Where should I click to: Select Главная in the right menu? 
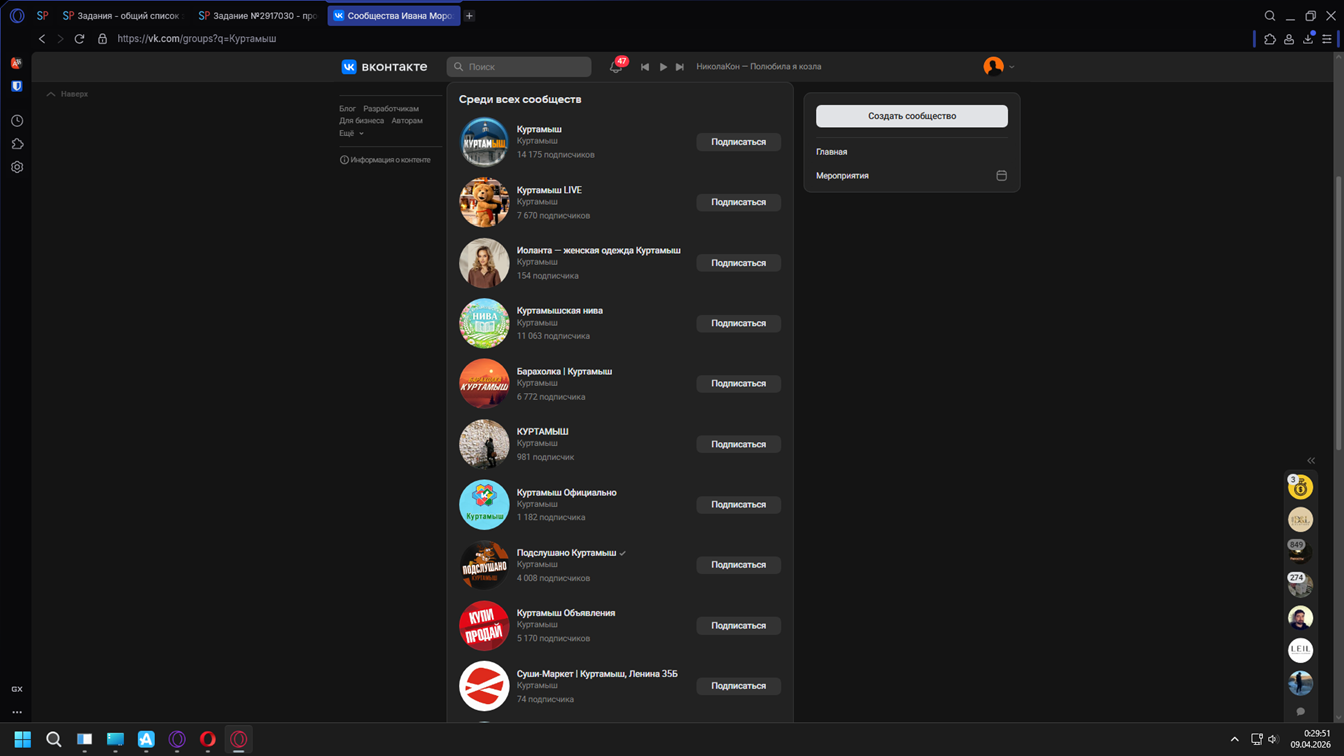(832, 152)
